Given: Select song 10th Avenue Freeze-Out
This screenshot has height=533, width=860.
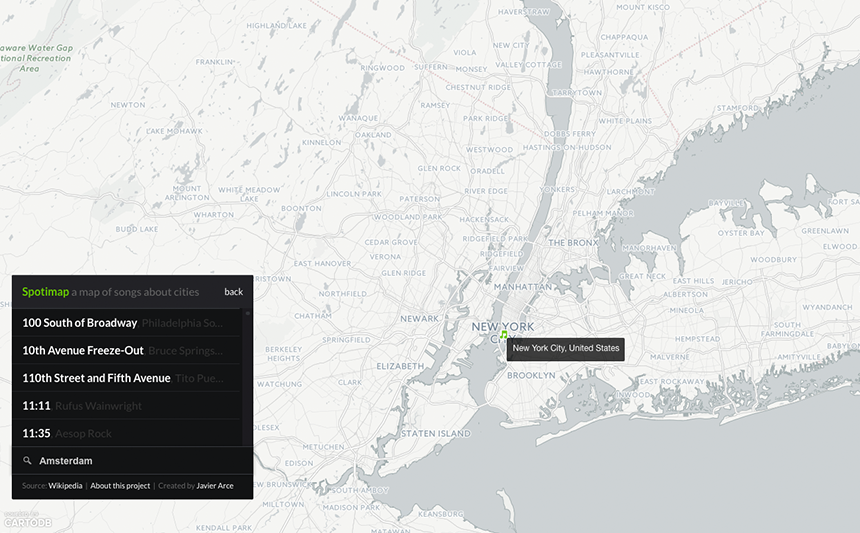Looking at the screenshot, I should (x=83, y=351).
